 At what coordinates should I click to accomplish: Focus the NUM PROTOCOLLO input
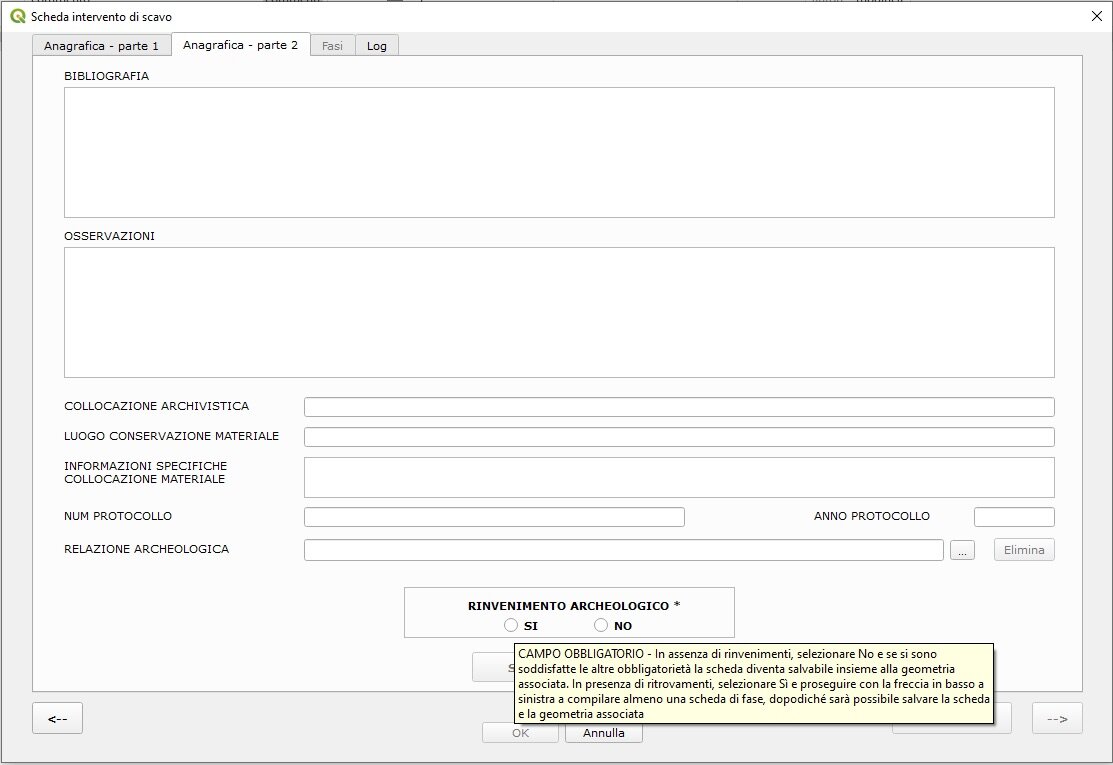pos(494,517)
